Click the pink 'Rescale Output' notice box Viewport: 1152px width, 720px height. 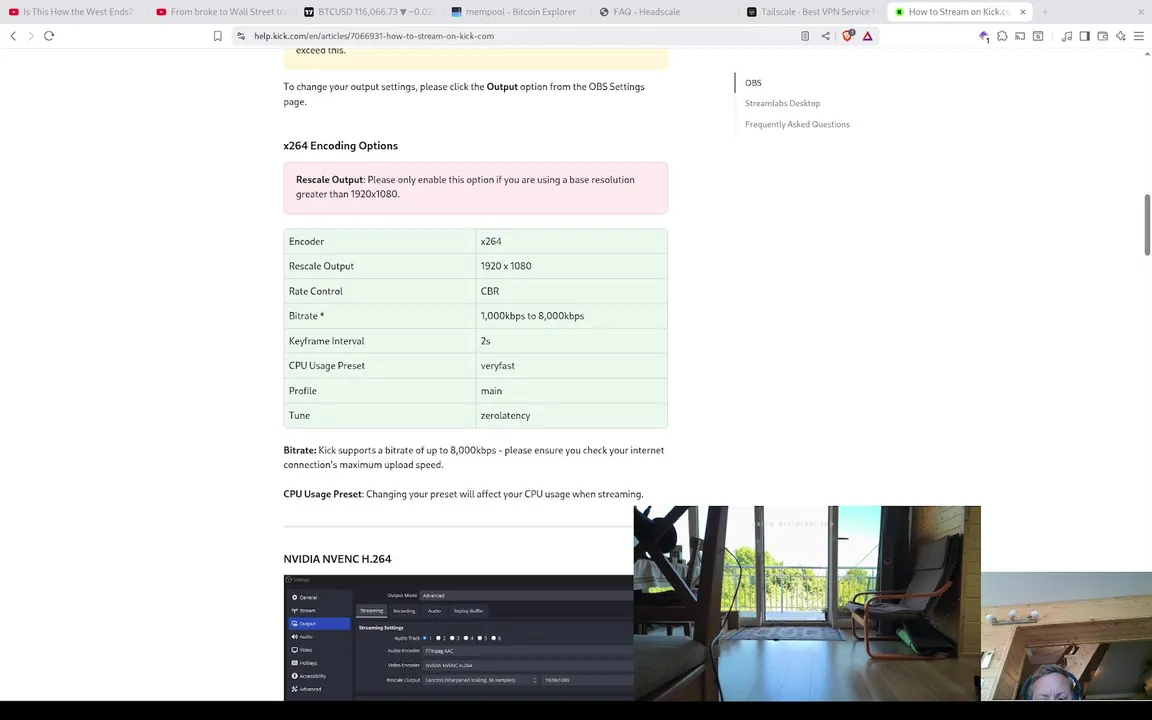[x=475, y=188]
